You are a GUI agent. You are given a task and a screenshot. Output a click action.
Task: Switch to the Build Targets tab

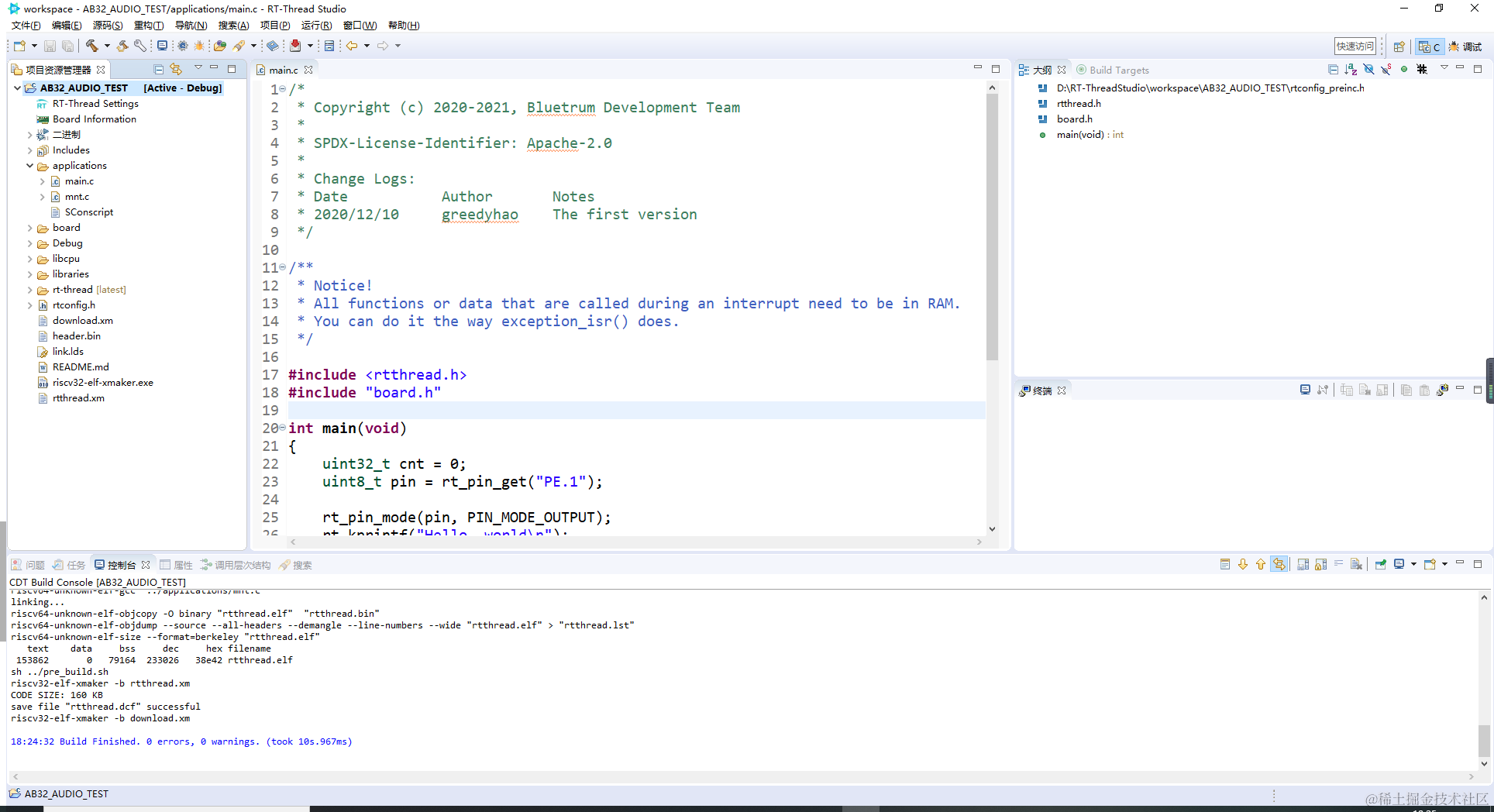(1113, 70)
